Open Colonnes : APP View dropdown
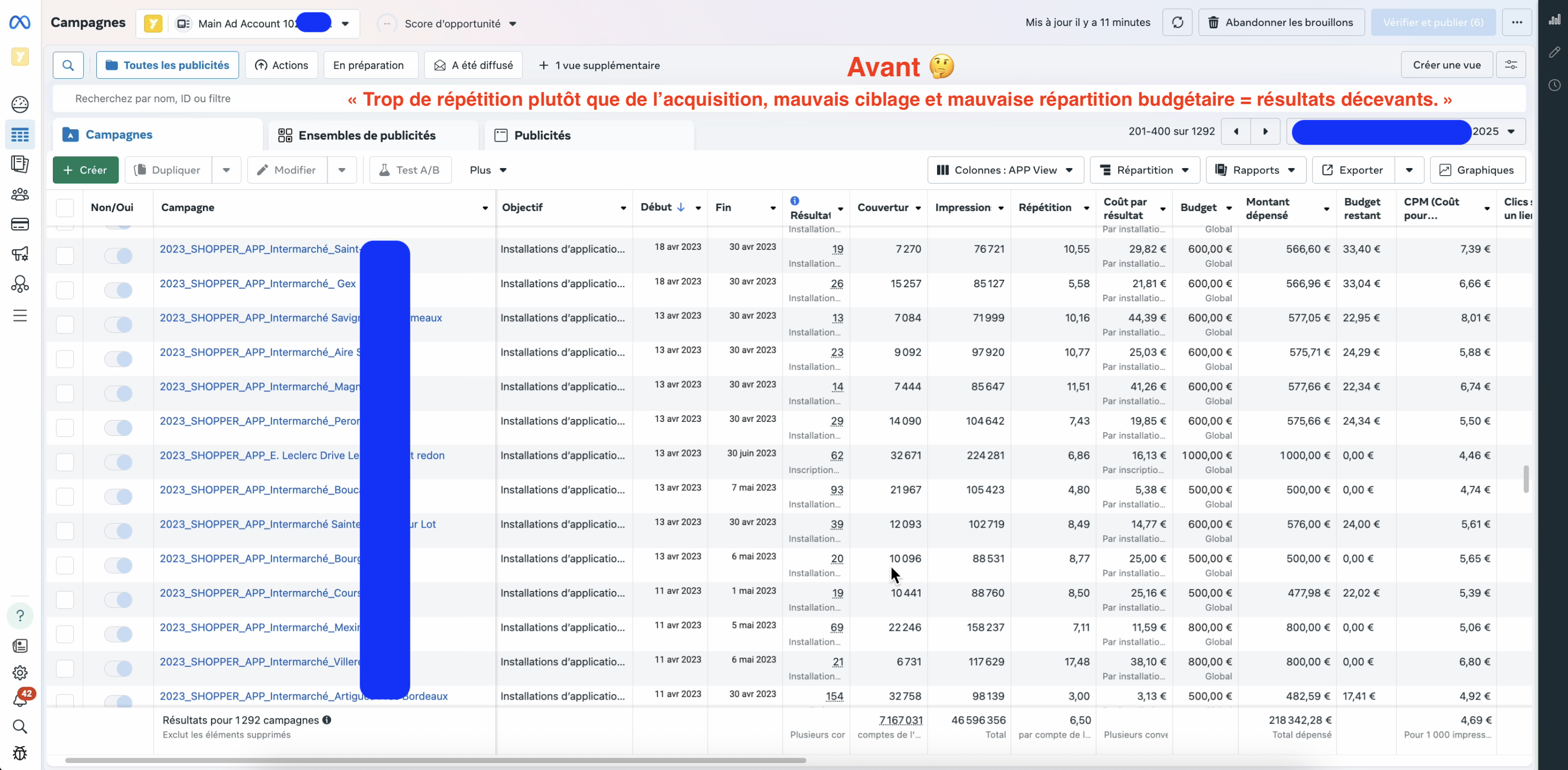1568x770 pixels. click(1005, 170)
